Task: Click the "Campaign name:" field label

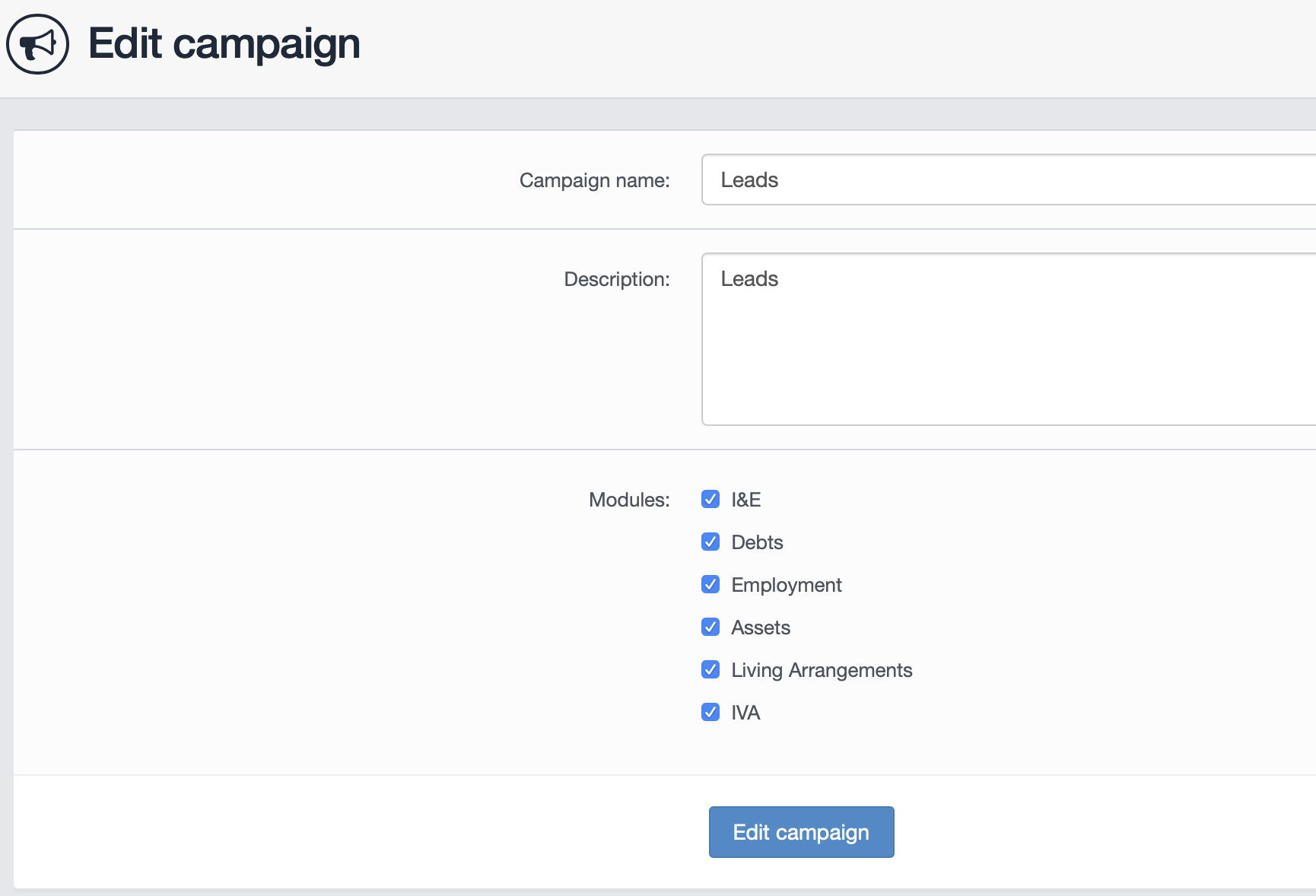Action: click(594, 180)
